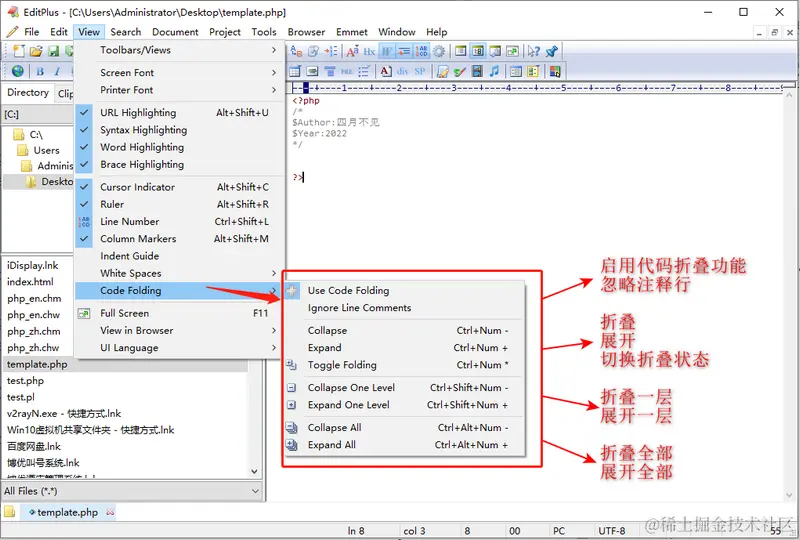This screenshot has width=800, height=540.
Task: Choose Expand One Level
Action: (x=405, y=405)
